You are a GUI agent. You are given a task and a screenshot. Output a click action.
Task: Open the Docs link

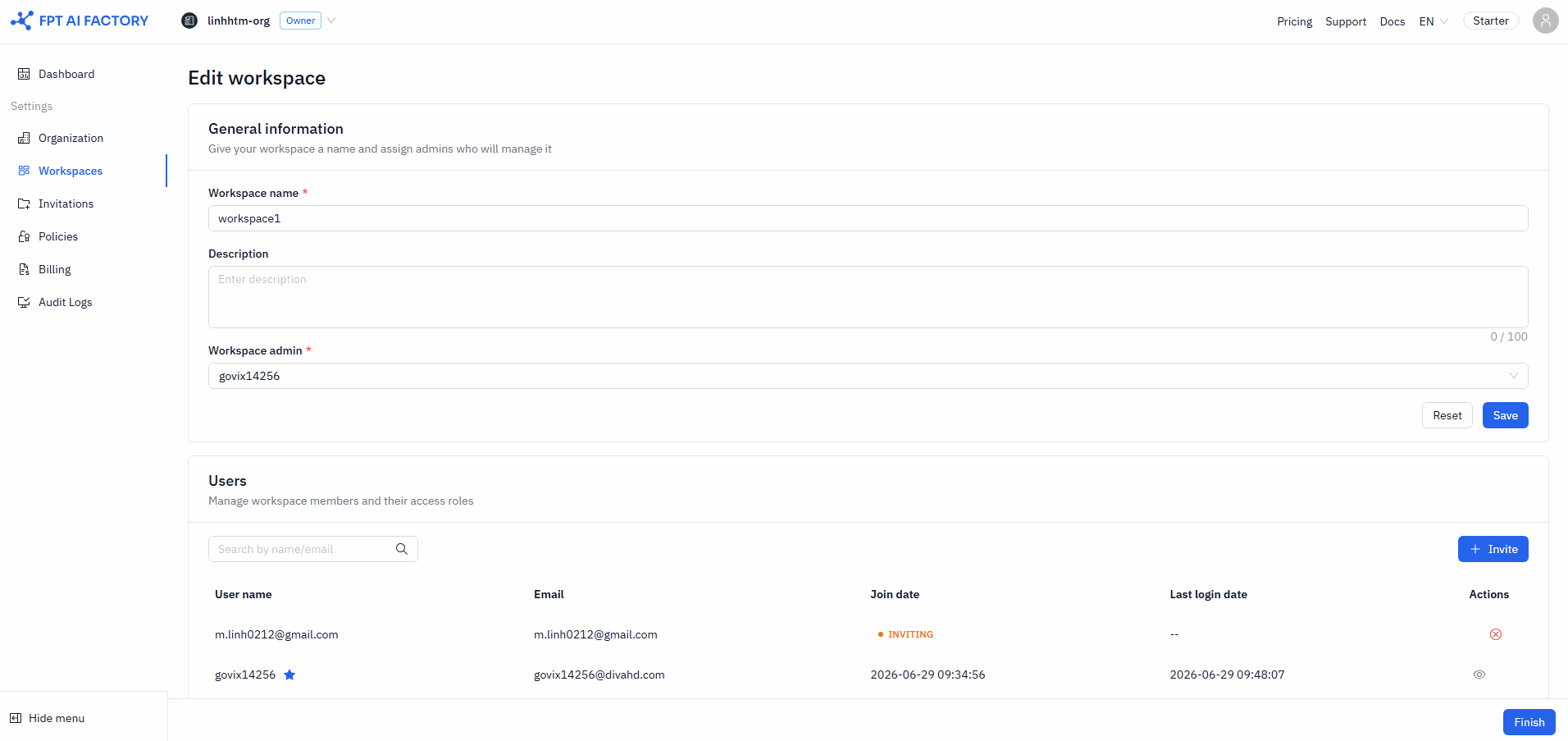(1392, 21)
